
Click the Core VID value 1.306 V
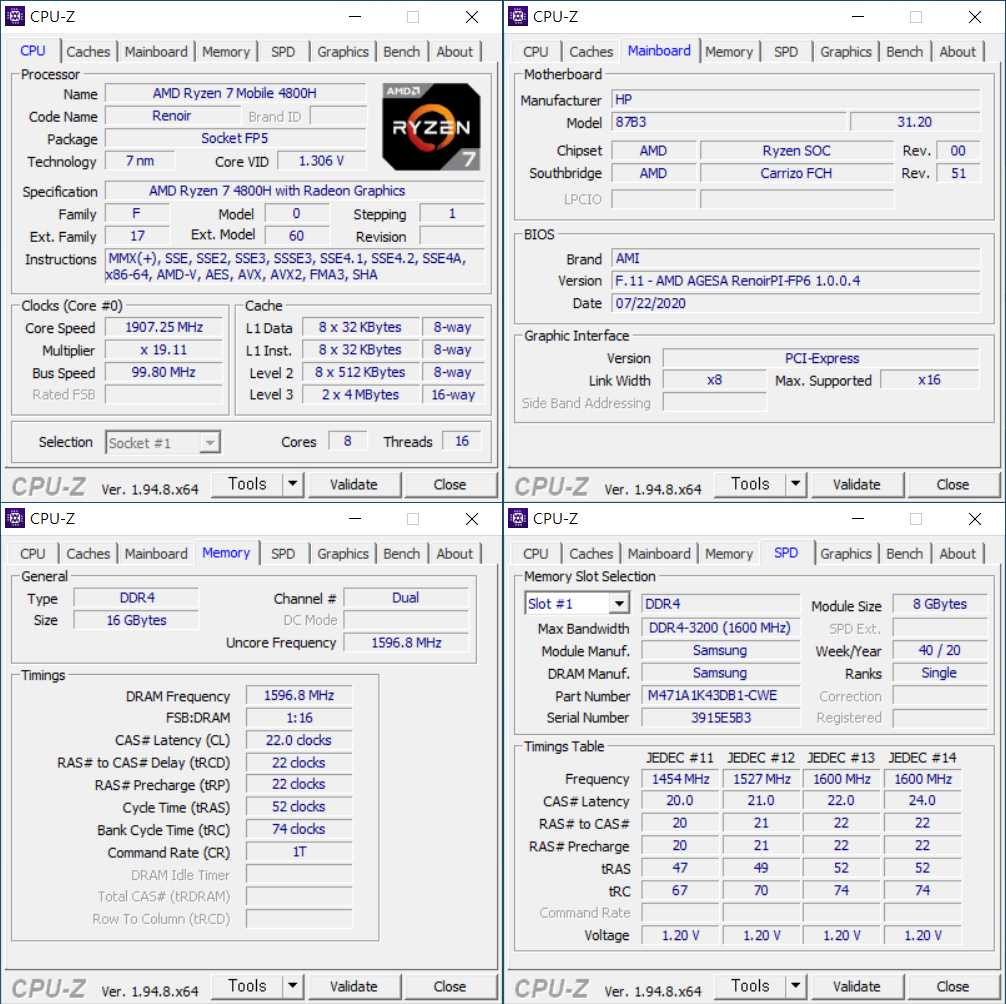pyautogui.click(x=321, y=161)
